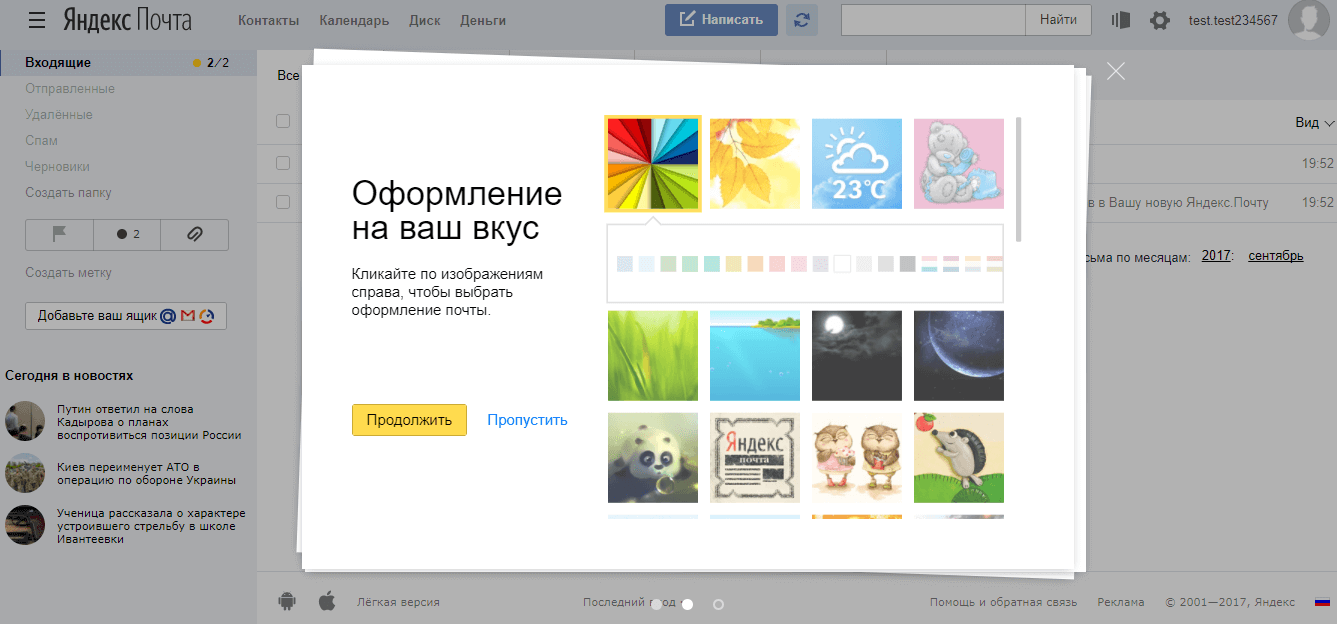The image size is (1337, 624).
Task: Click the hamburger menu icon
Action: point(37,20)
